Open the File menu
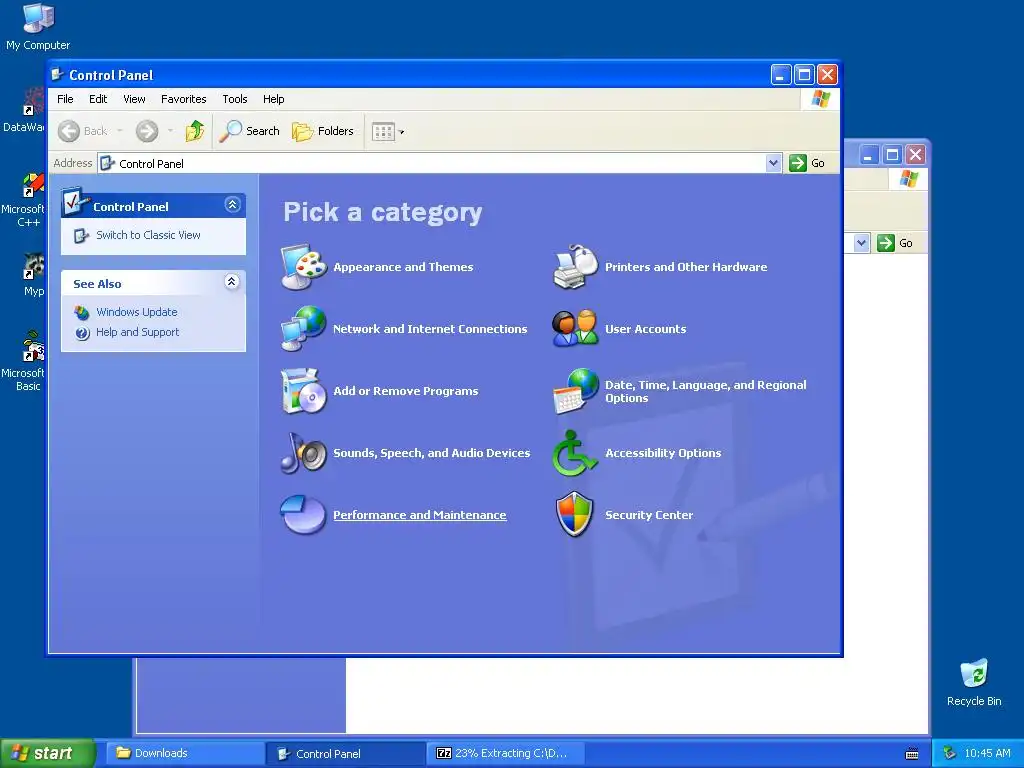 (65, 99)
